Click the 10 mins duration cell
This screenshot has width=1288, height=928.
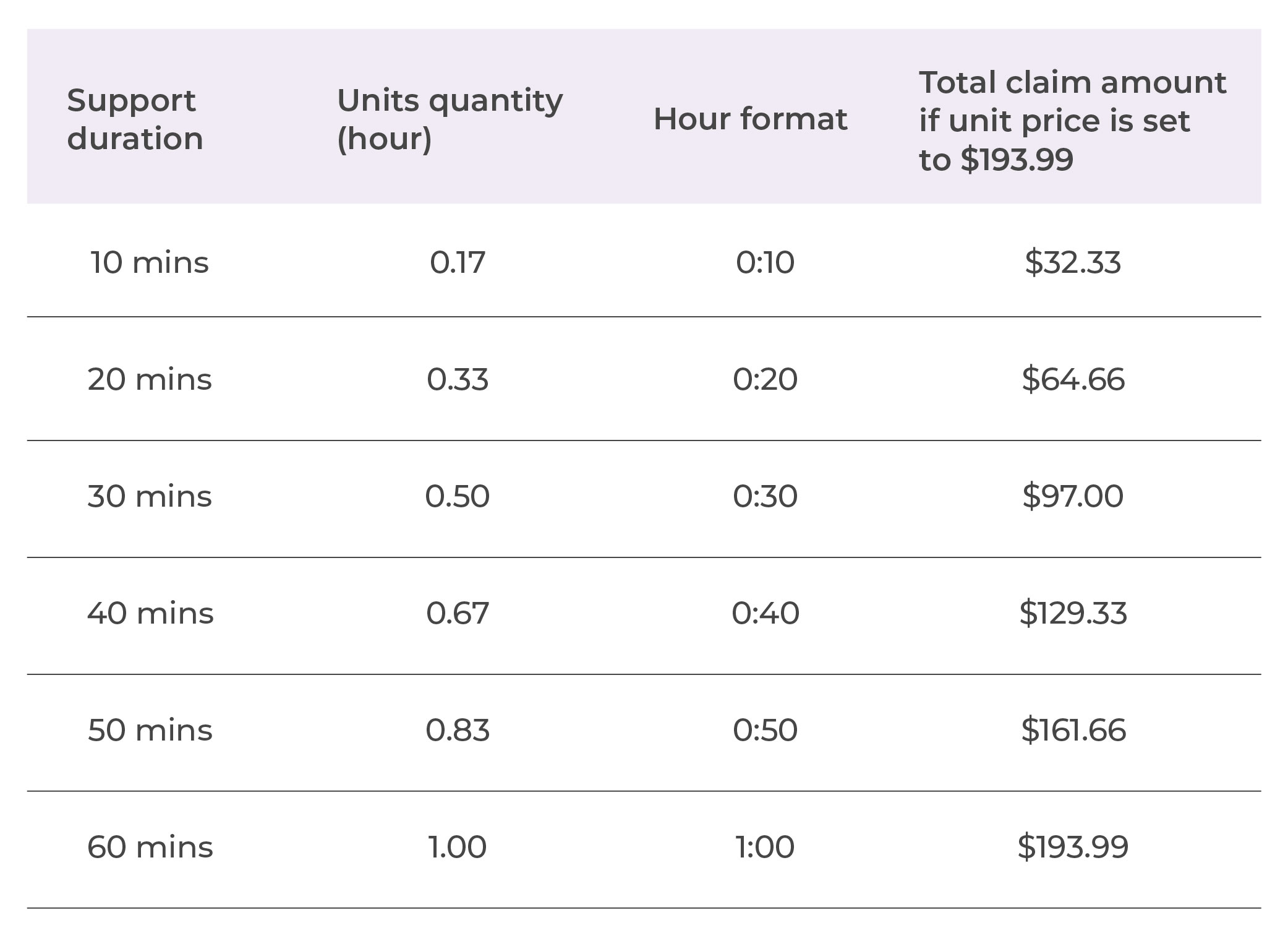(x=150, y=262)
